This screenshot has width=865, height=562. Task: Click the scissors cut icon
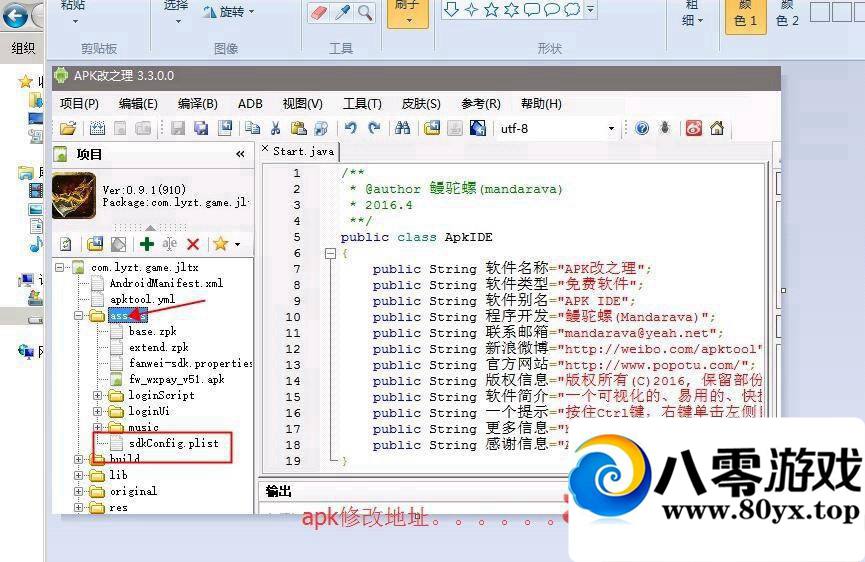coord(275,129)
